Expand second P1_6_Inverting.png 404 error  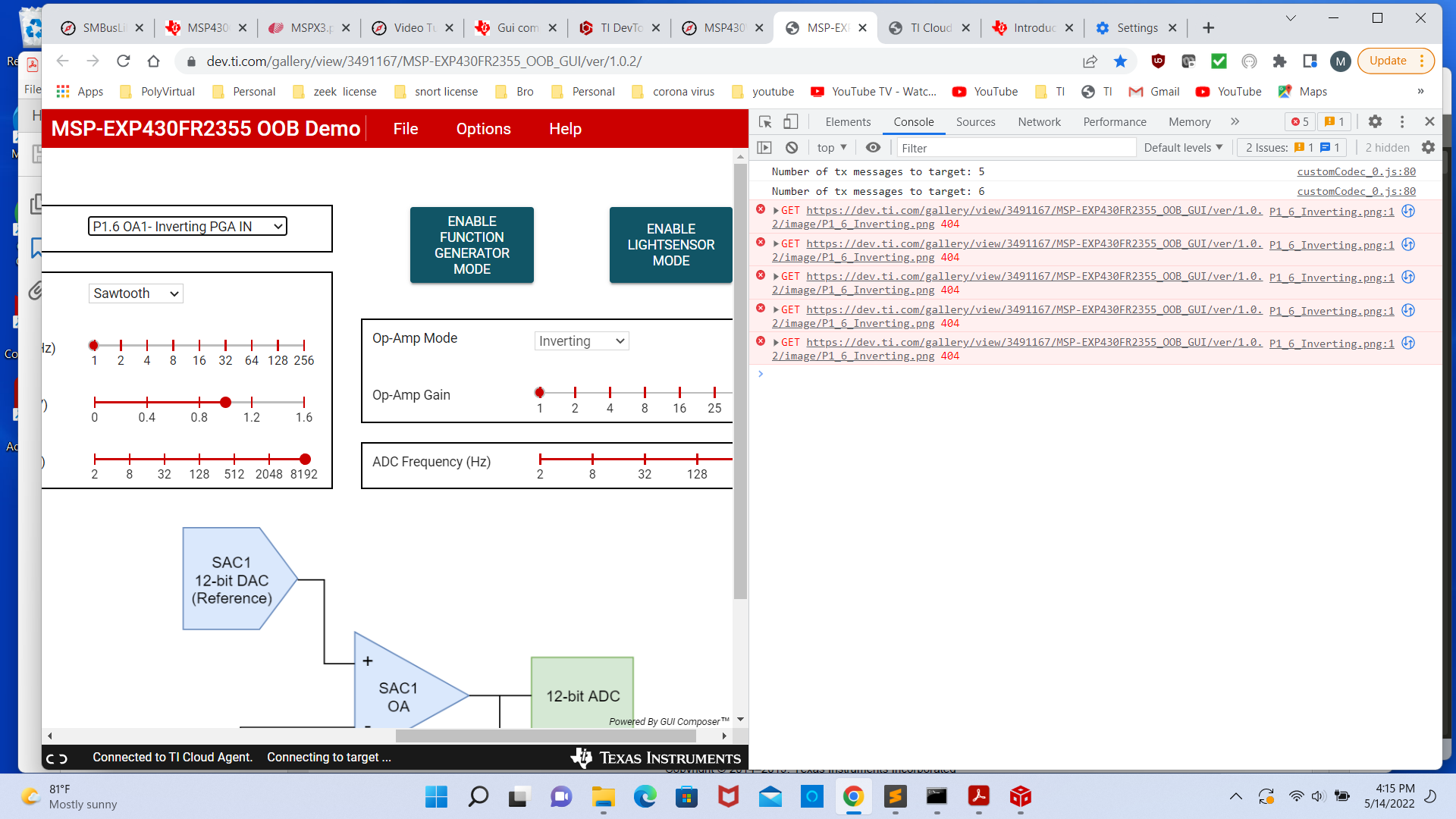pos(776,243)
